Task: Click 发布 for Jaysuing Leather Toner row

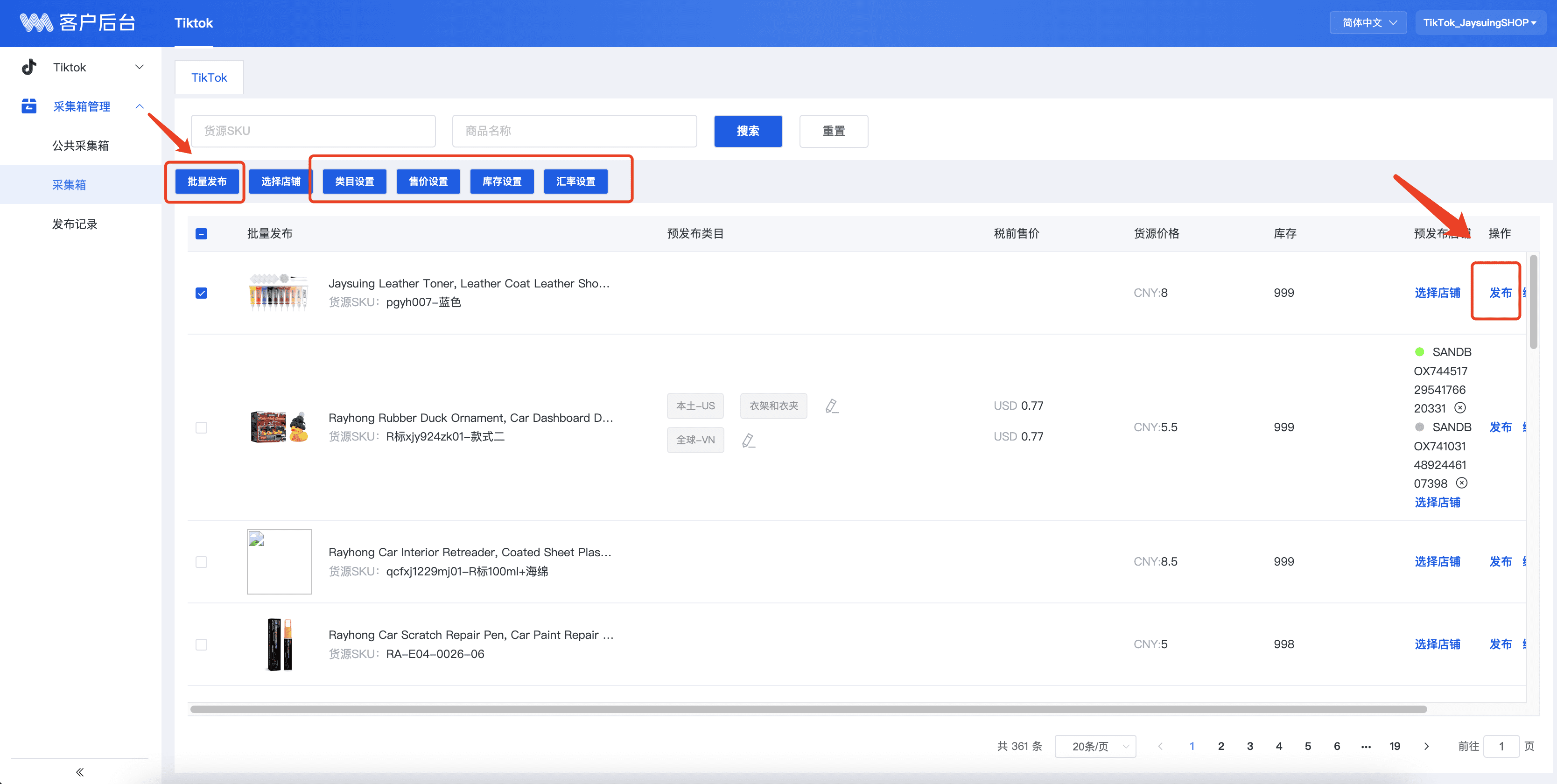Action: [x=1500, y=293]
